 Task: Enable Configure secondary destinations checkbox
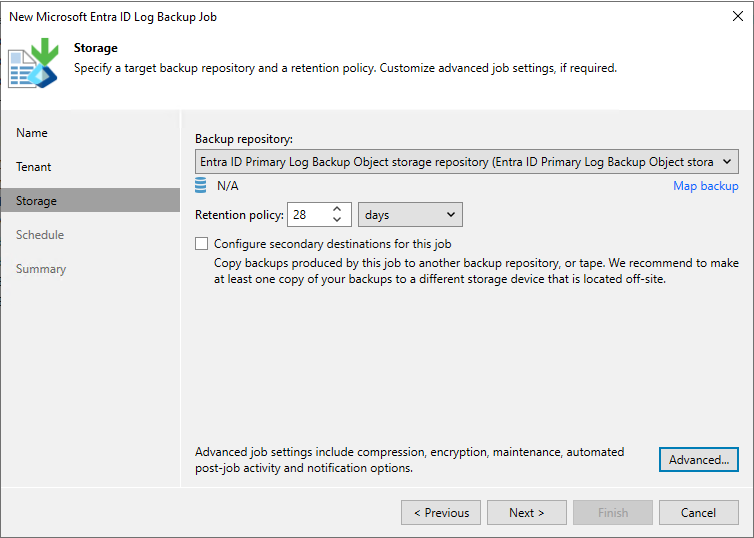pyautogui.click(x=202, y=243)
